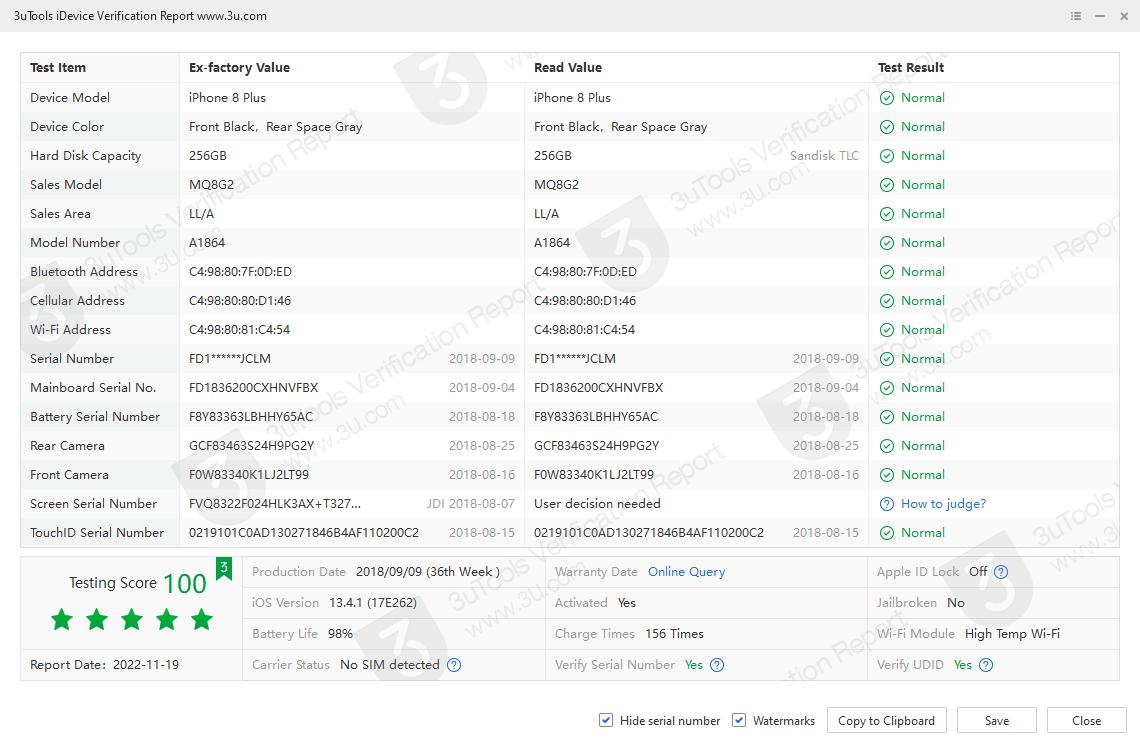Click the check icon in Model Number row

[x=887, y=243]
